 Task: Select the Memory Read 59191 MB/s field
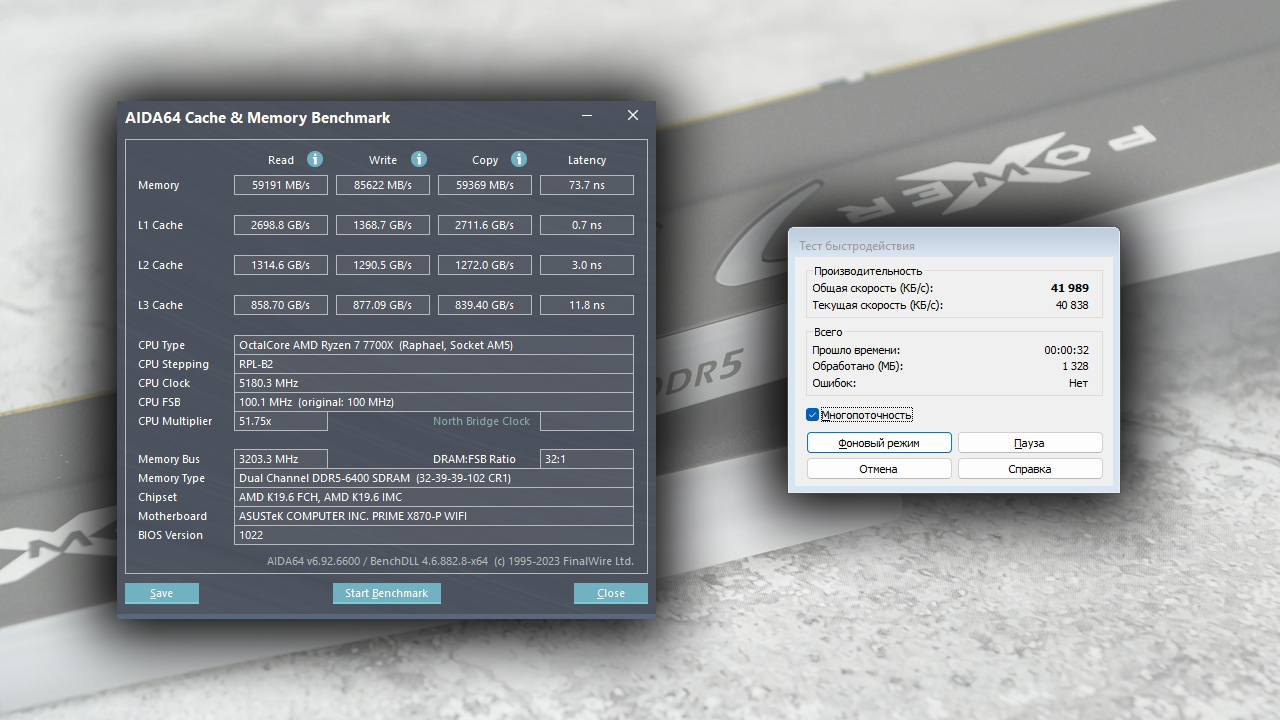pos(280,185)
